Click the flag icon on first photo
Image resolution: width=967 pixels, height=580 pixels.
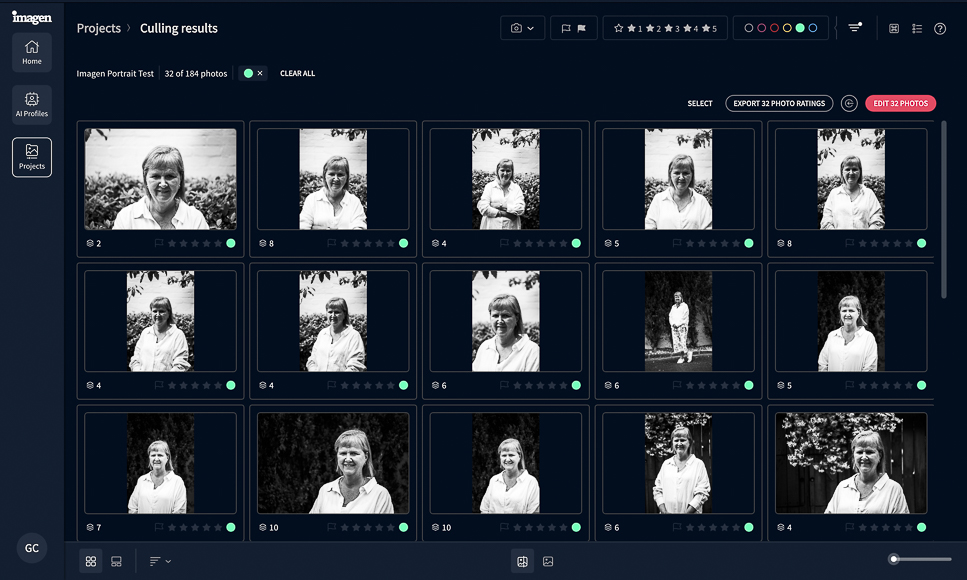159,243
